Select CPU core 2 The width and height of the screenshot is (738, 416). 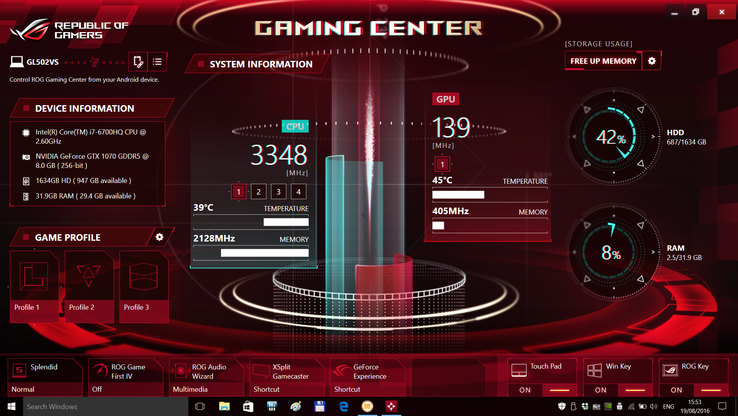pyautogui.click(x=258, y=192)
